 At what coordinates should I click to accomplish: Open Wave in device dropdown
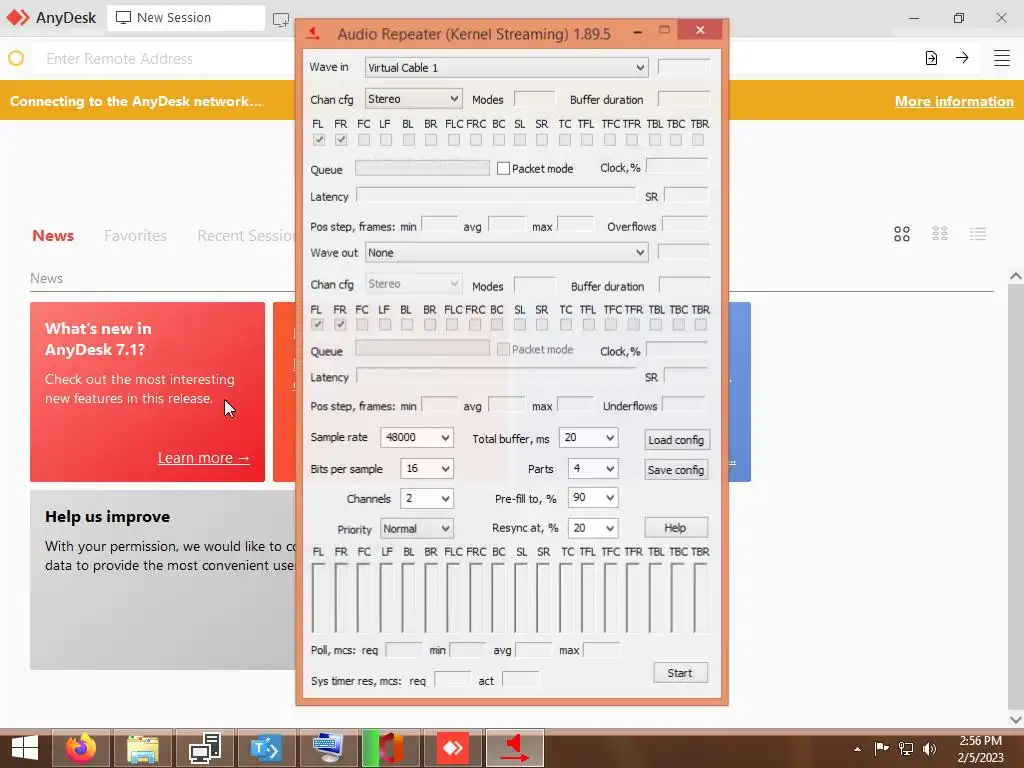pyautogui.click(x=506, y=67)
